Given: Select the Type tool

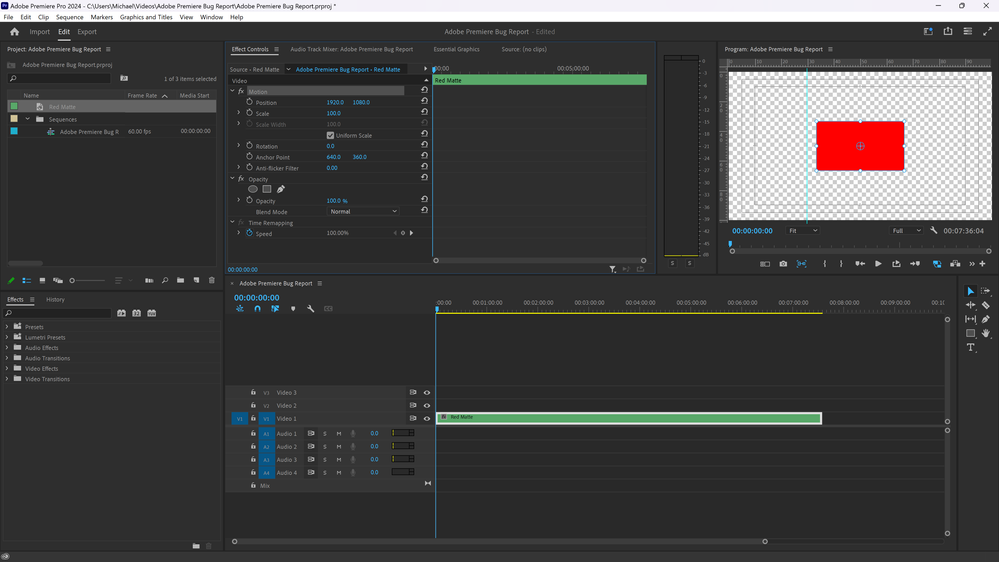Looking at the screenshot, I should click(970, 348).
